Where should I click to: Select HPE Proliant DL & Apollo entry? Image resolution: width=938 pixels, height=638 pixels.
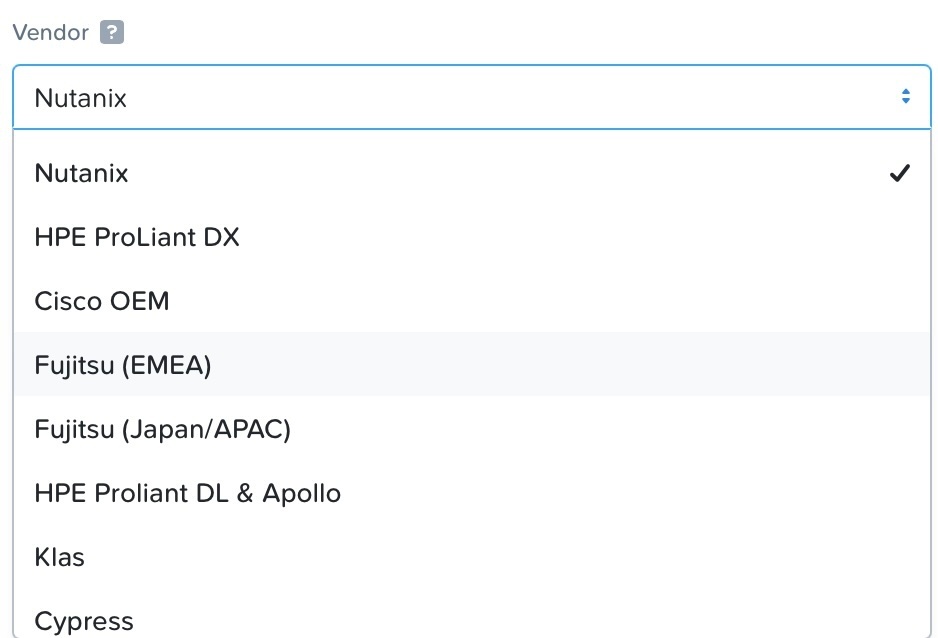[472, 493]
